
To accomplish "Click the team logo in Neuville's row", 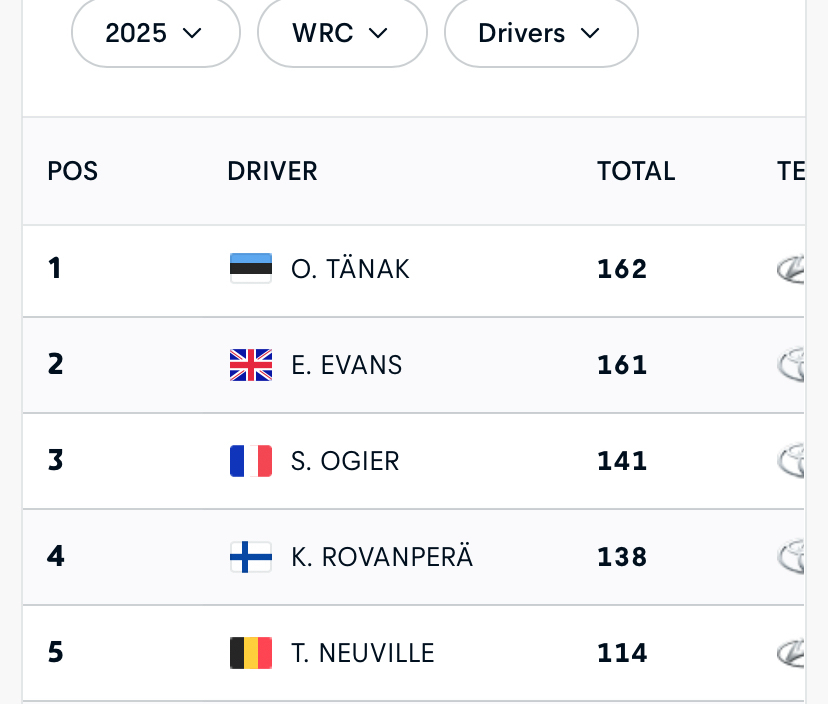I will [791, 653].
